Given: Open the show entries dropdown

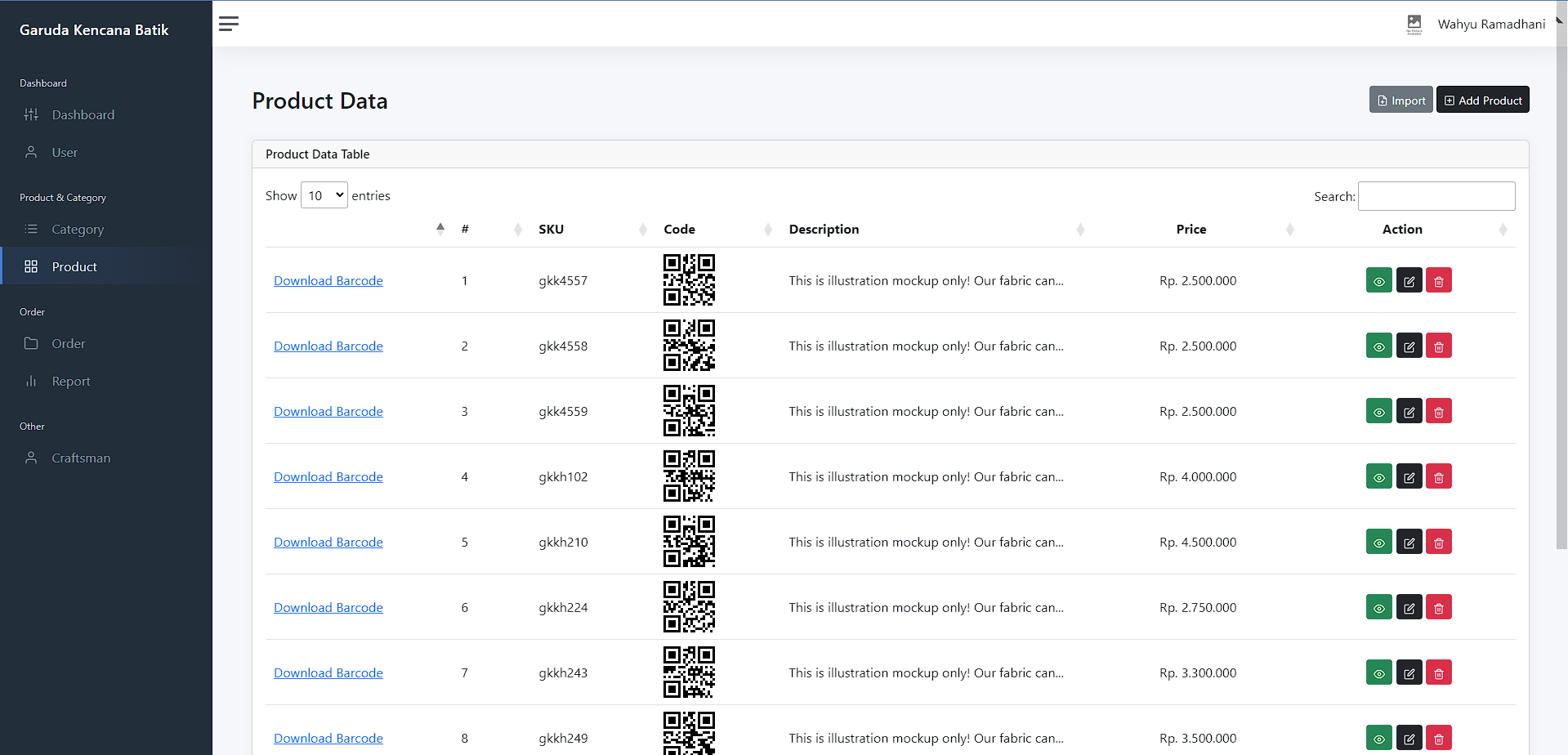Looking at the screenshot, I should pyautogui.click(x=324, y=195).
